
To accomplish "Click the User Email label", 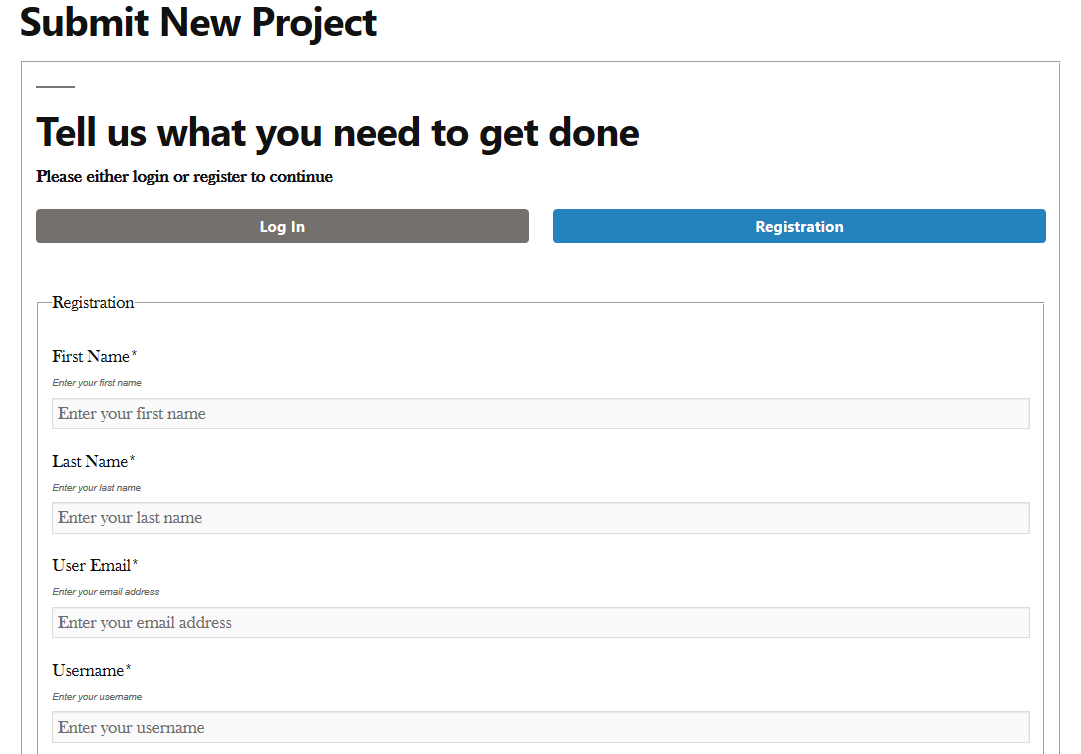I will (x=92, y=565).
